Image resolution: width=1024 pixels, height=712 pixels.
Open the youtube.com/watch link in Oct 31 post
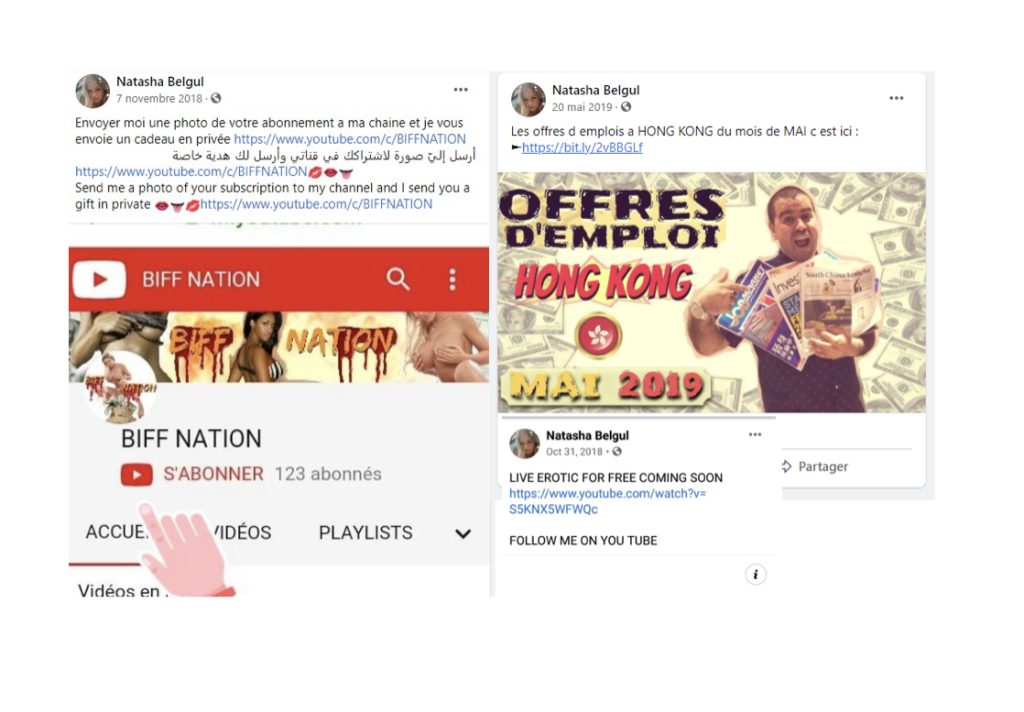(x=607, y=501)
